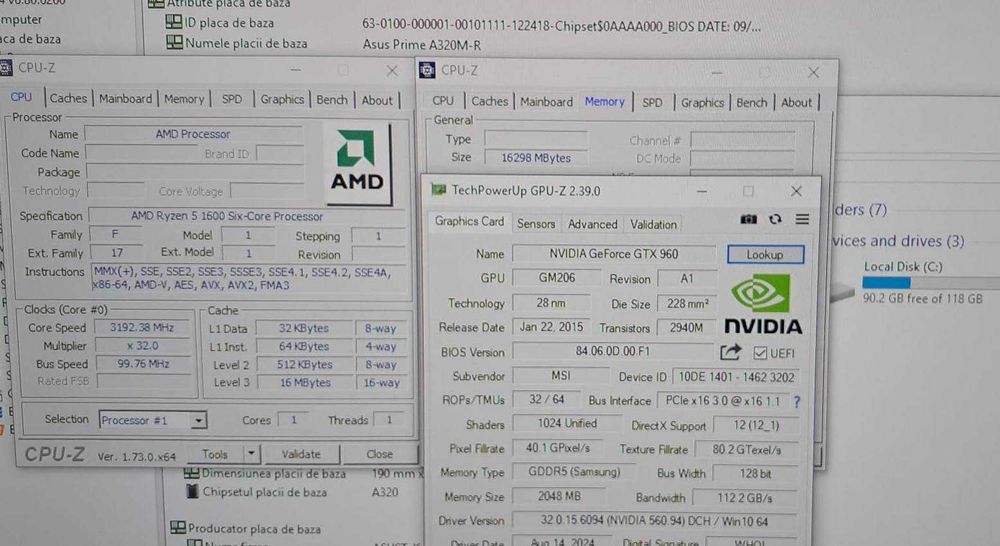The image size is (1000, 546).
Task: Click the Dimensiunea placii de baza icon
Action: point(191,473)
